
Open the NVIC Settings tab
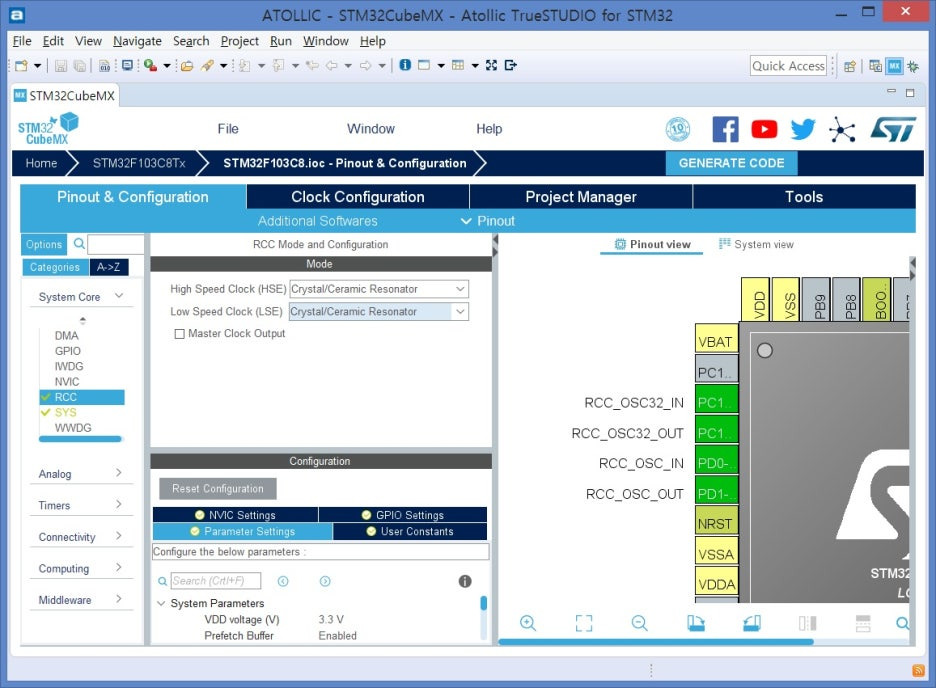(x=235, y=515)
